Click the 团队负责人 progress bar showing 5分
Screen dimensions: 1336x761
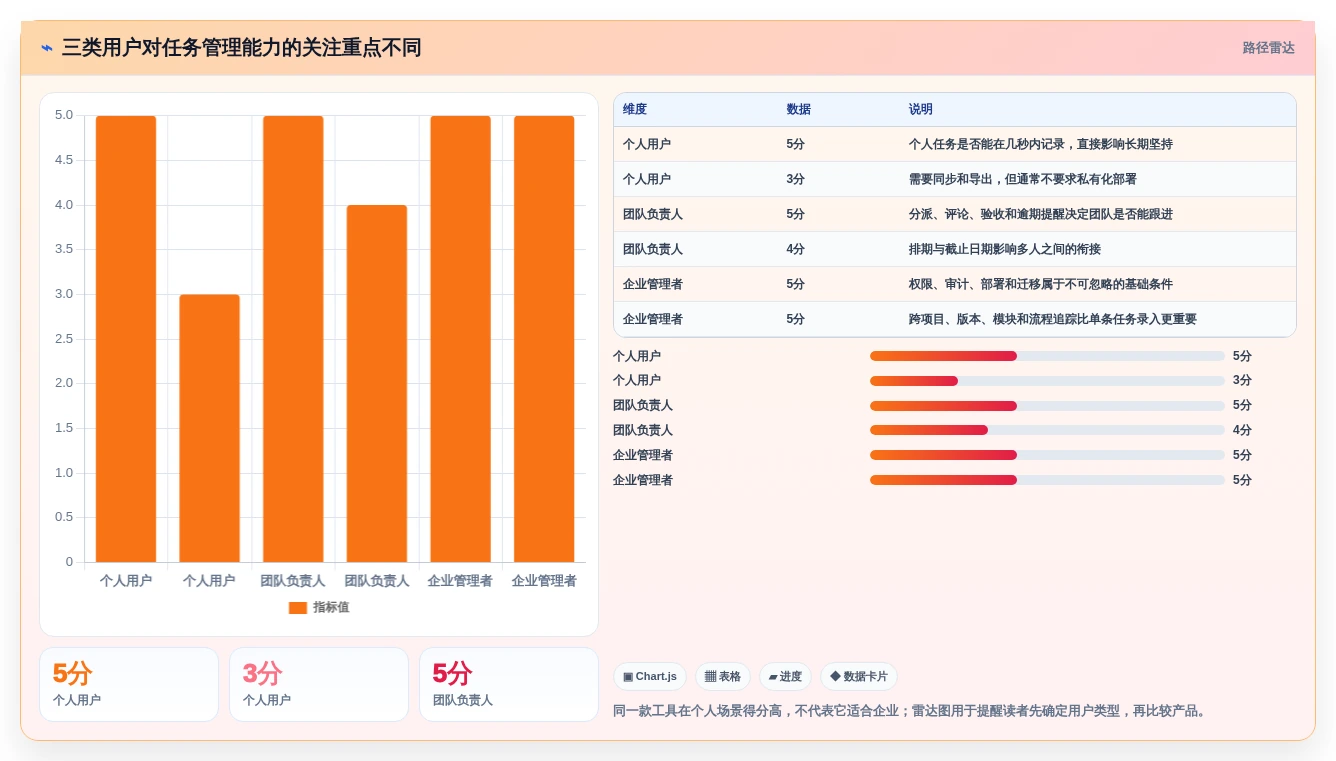coord(1047,406)
